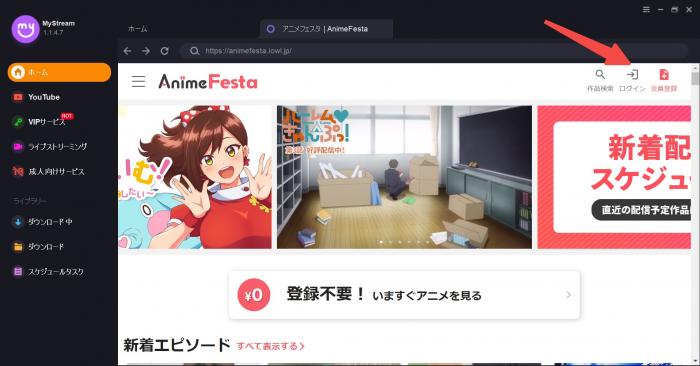This screenshot has height=366, width=700.
Task: Click the すべて表示する link
Action: pyautogui.click(x=271, y=346)
